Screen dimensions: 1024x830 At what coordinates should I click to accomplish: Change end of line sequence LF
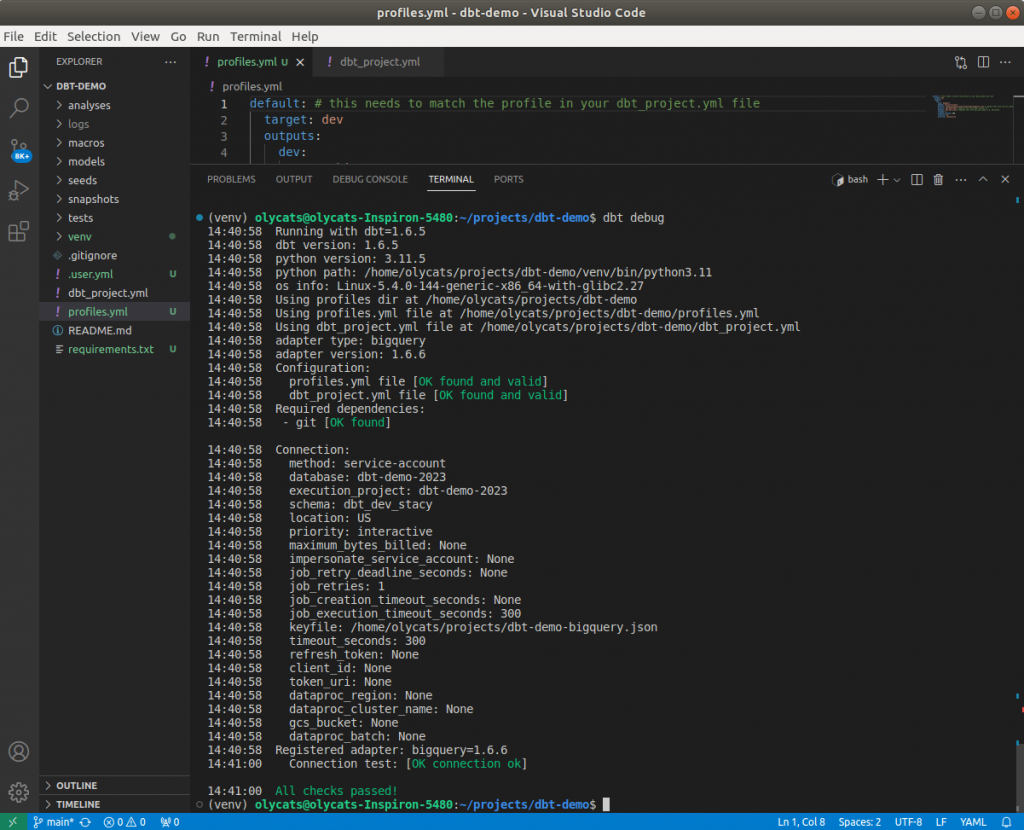tap(941, 822)
